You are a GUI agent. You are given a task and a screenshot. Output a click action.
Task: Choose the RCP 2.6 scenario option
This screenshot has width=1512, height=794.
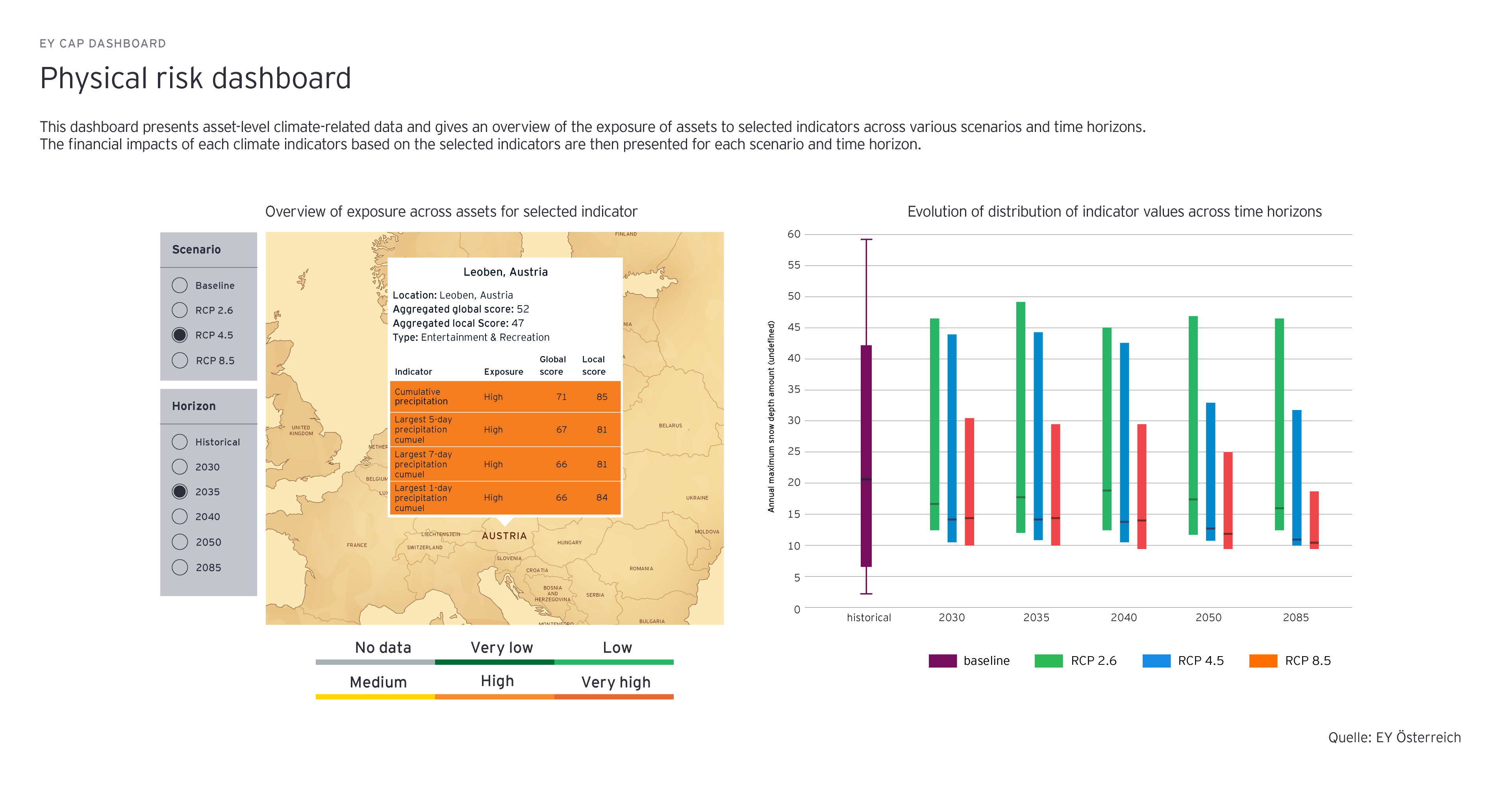tap(180, 310)
